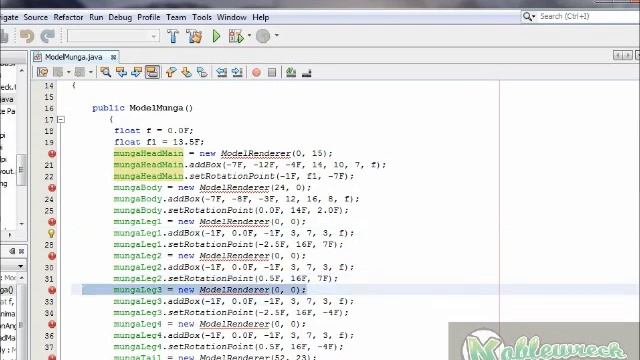Click the left panel horizontal scroll right arrow
The height and width of the screenshot is (360, 640).
pyautogui.click(x=10, y=235)
